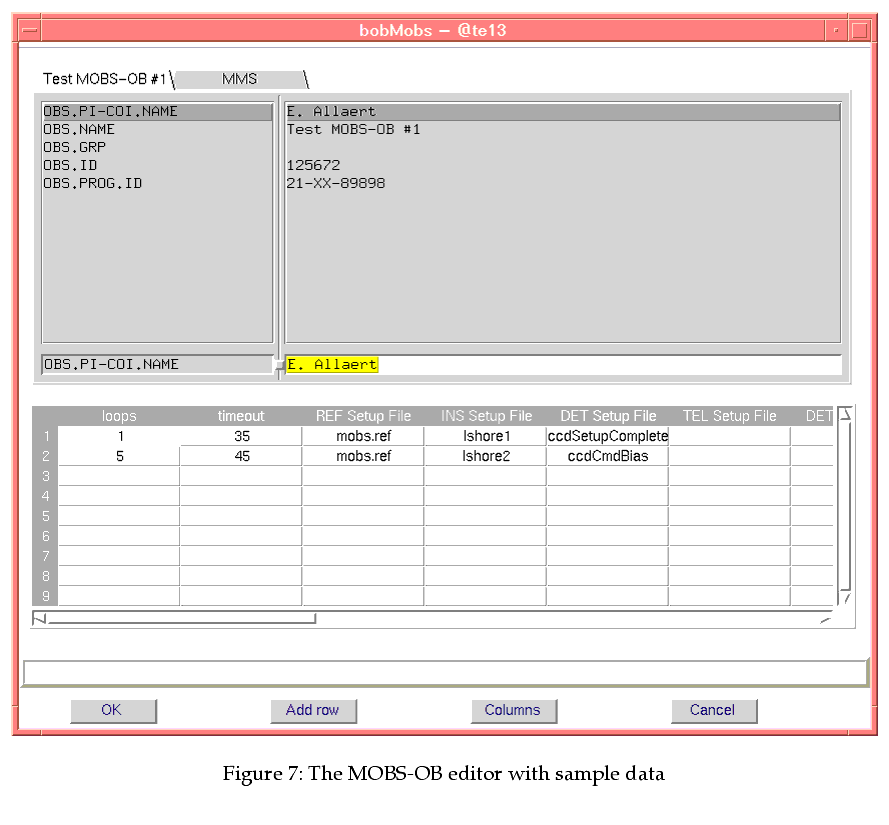Click loops cell with value 5
This screenshot has height=825, width=889.
pyautogui.click(x=119, y=456)
